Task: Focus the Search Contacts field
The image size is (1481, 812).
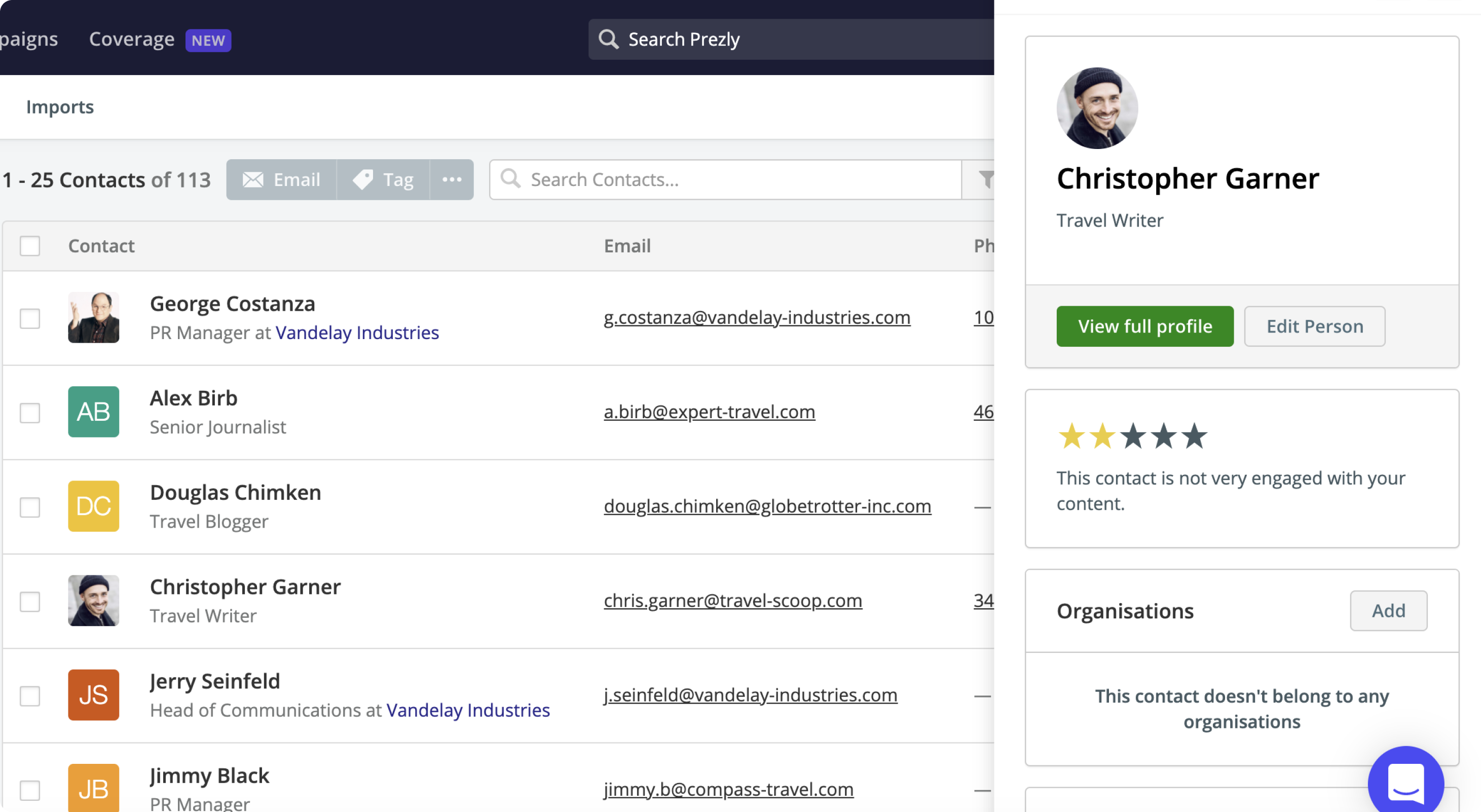Action: (x=725, y=180)
